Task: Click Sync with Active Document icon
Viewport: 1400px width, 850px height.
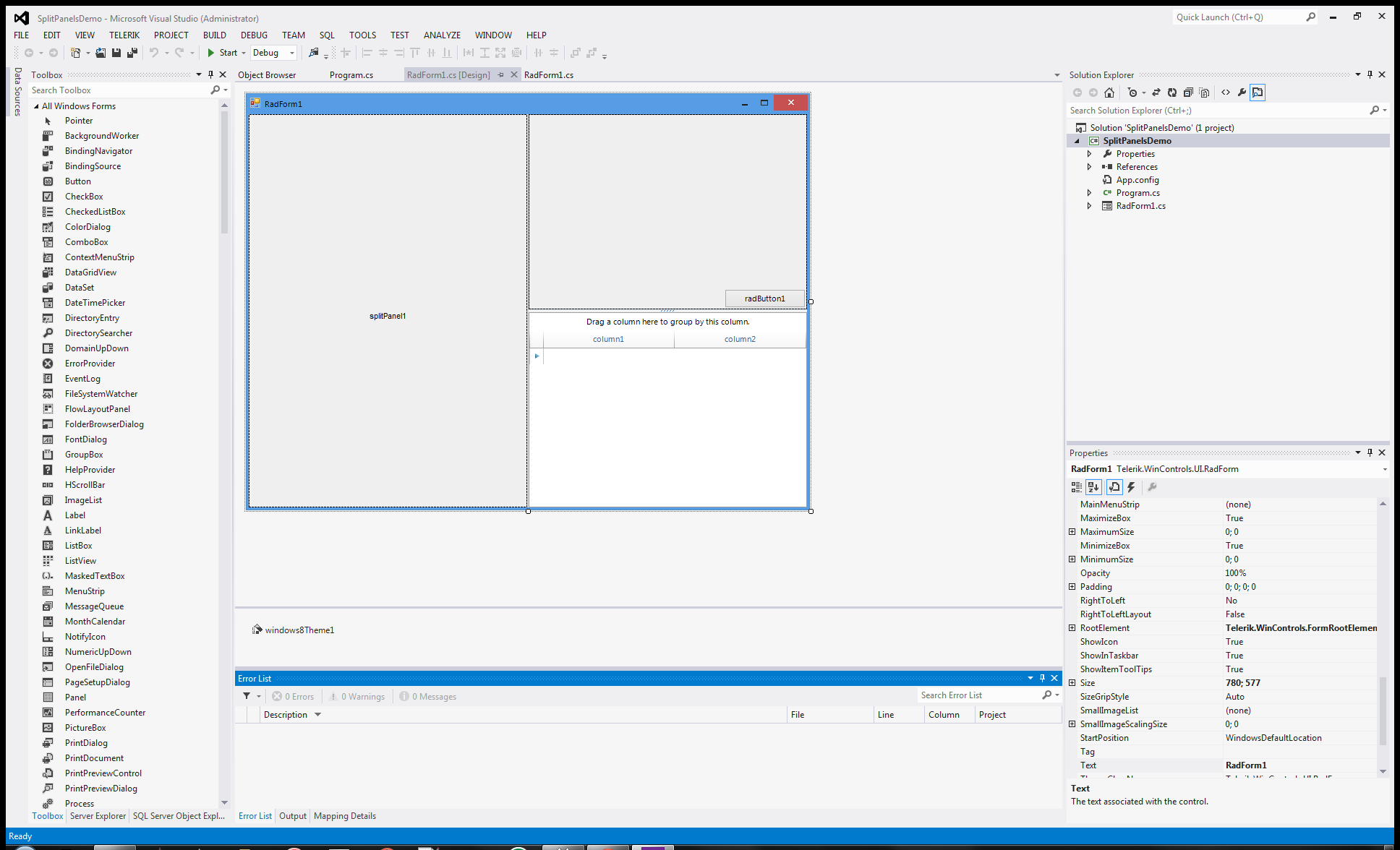Action: [1156, 93]
